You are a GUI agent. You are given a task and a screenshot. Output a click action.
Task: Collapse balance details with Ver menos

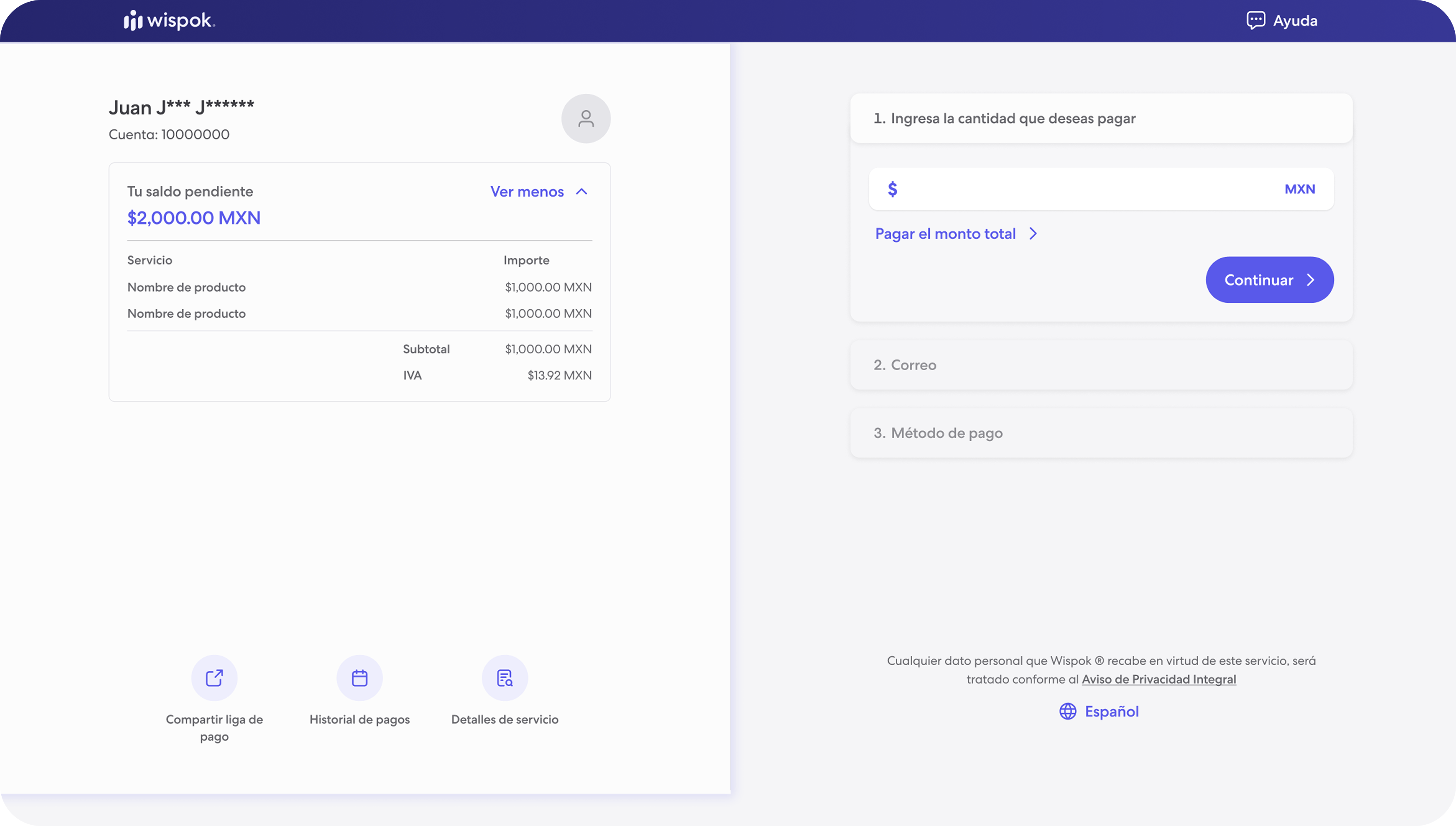pyautogui.click(x=527, y=192)
